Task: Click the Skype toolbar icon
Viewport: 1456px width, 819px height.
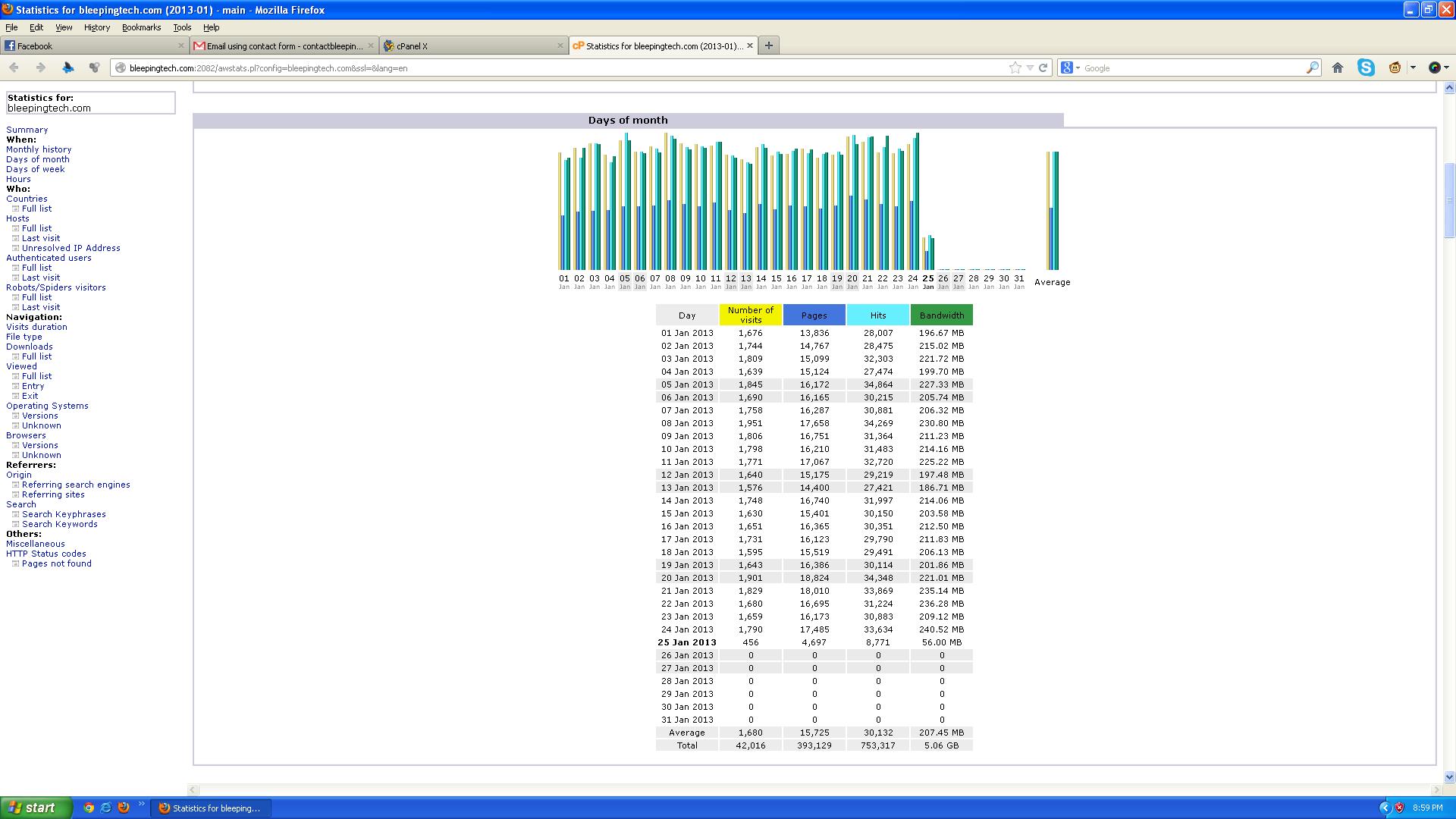Action: pyautogui.click(x=1367, y=68)
